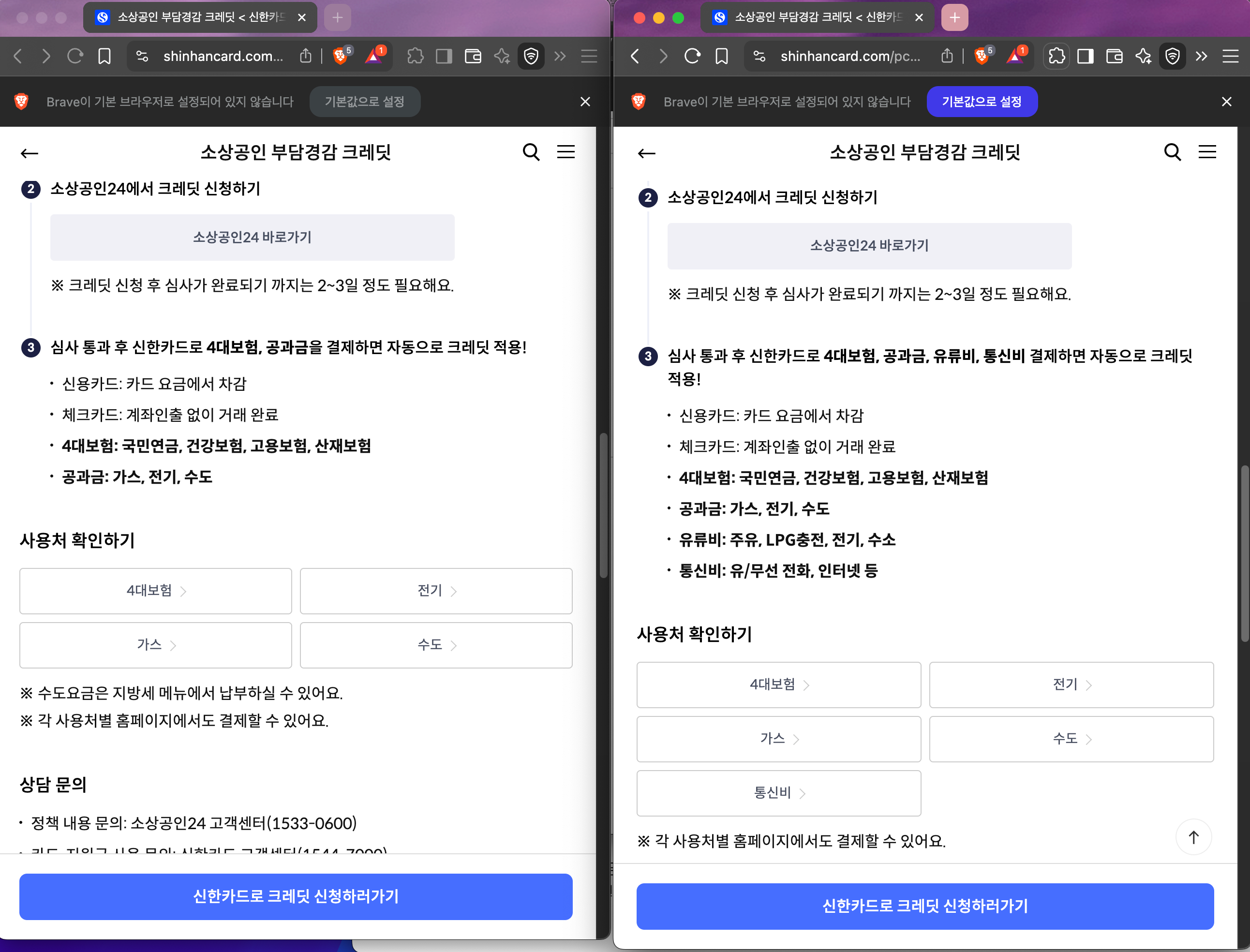Click 소상공인24 바로가기 in right page
This screenshot has height=952, width=1250.
[x=869, y=245]
